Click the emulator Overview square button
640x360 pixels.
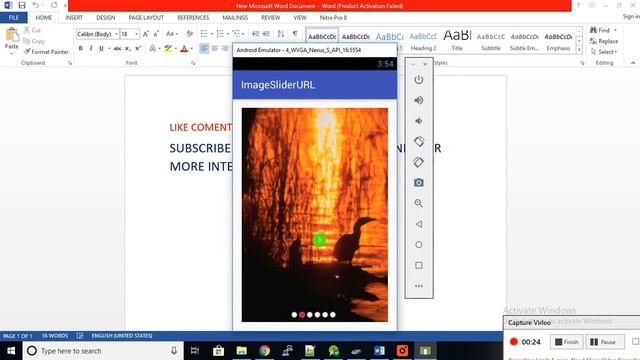[x=418, y=265]
